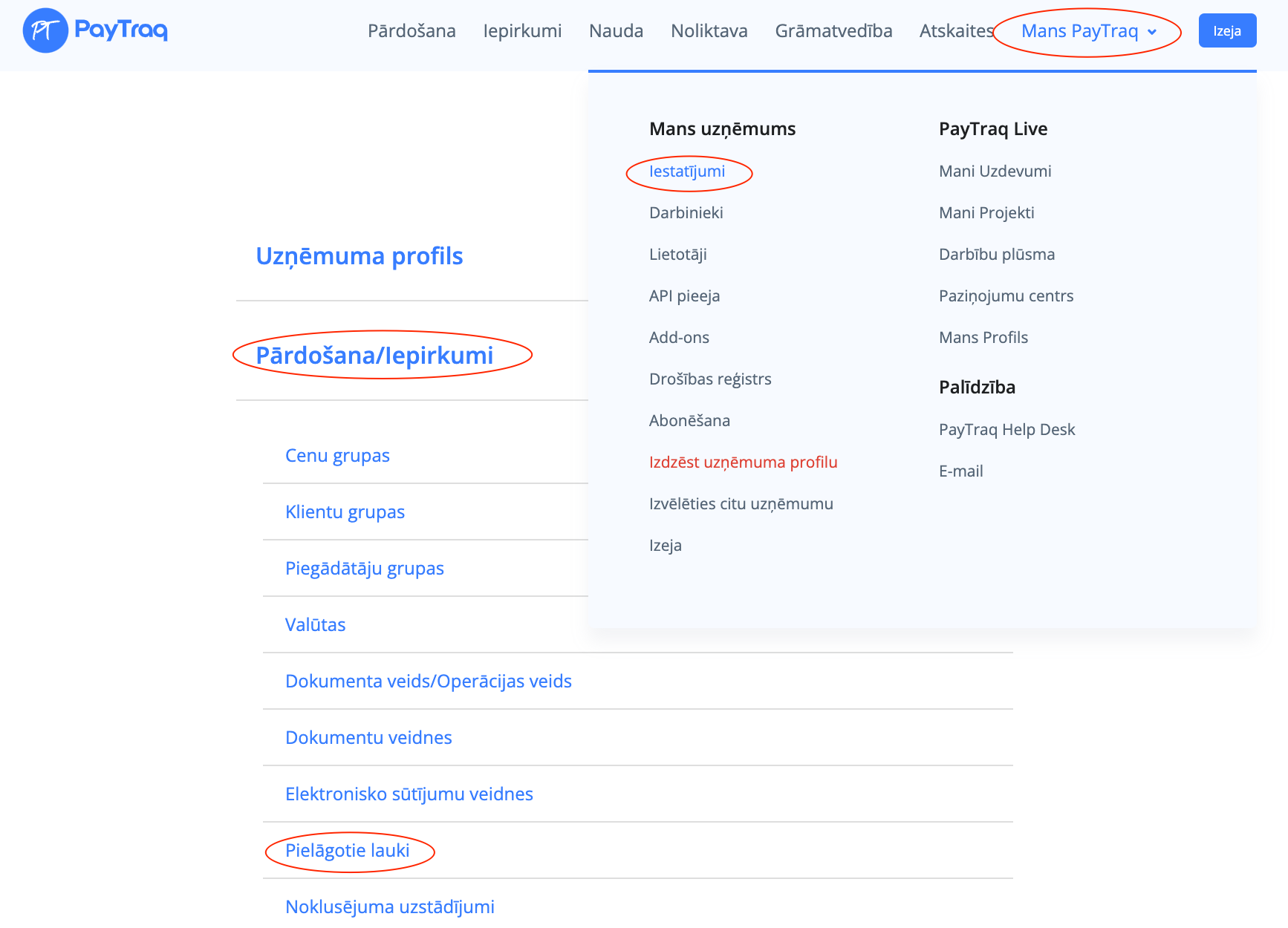Open the Iepirkumi menu
The image size is (1288, 928).
[x=522, y=31]
